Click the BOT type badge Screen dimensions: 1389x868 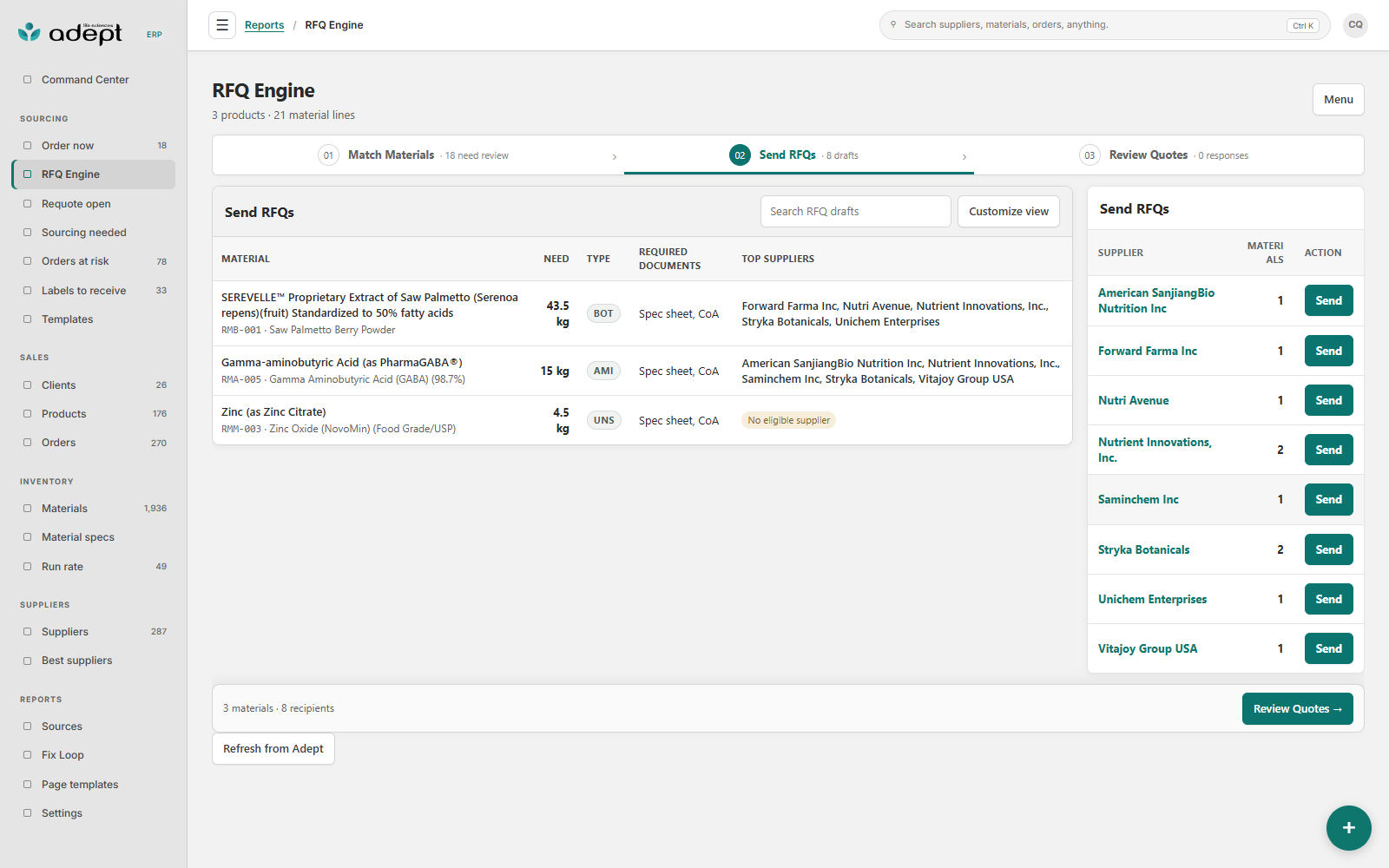click(x=603, y=313)
